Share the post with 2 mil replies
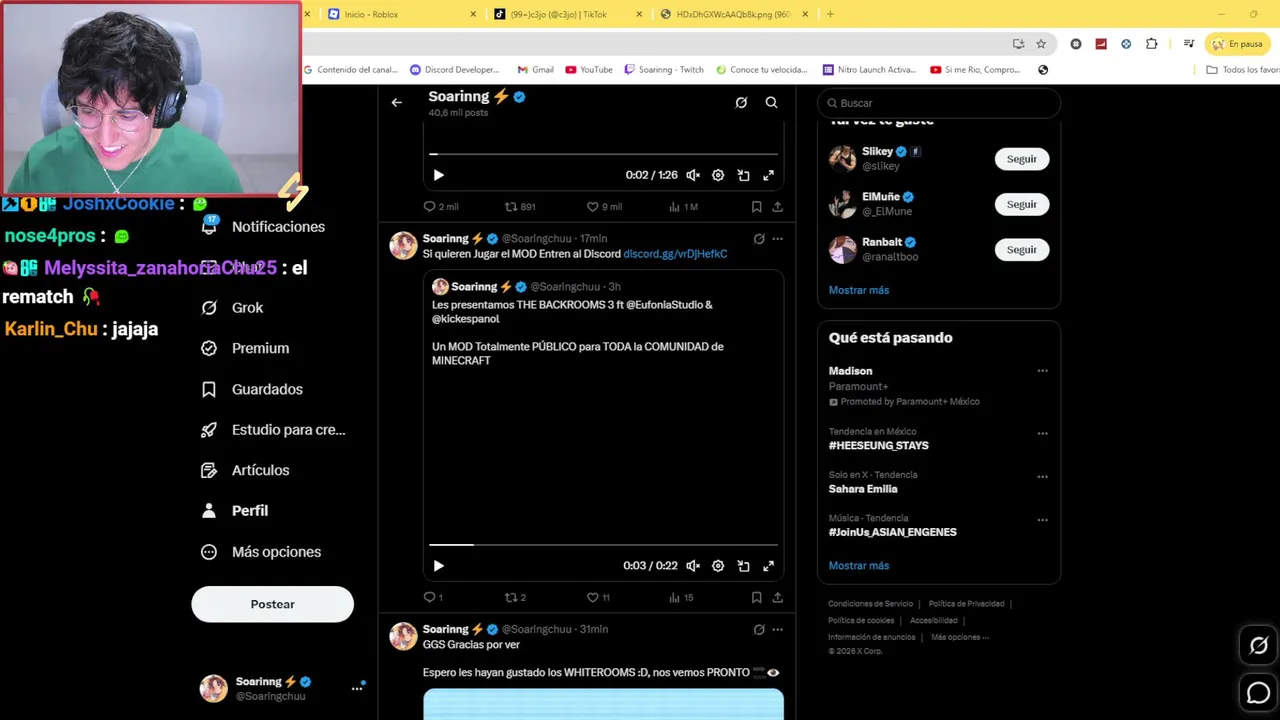This screenshot has height=720, width=1280. pos(777,207)
